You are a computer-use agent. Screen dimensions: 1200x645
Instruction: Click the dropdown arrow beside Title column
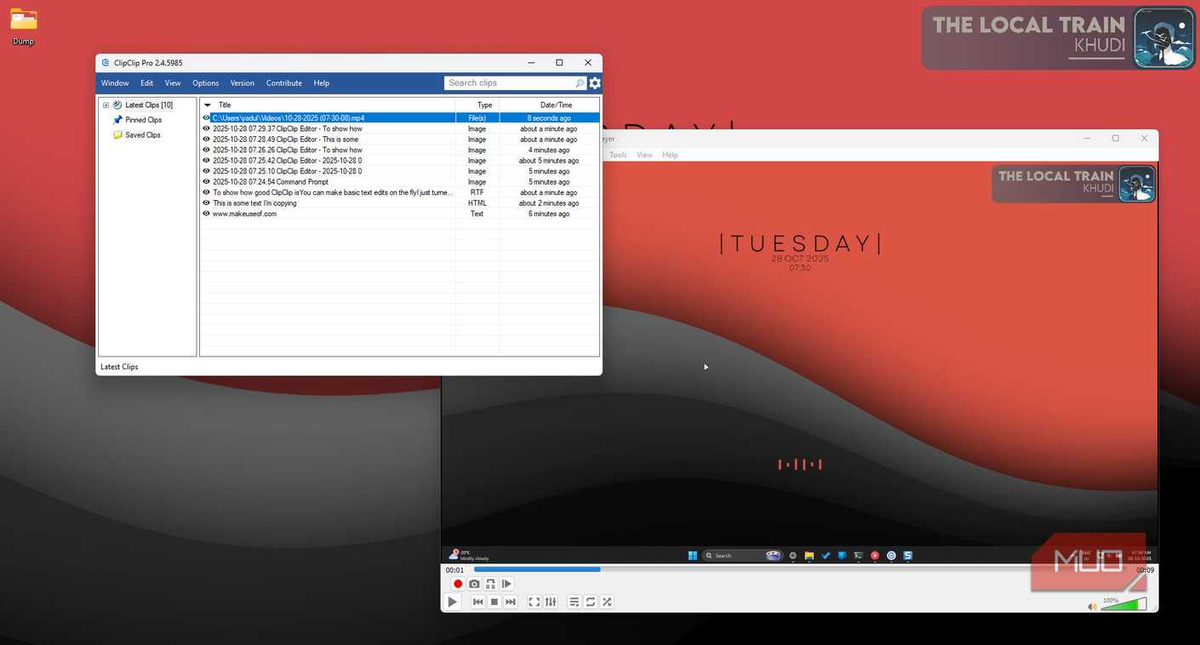(208, 105)
